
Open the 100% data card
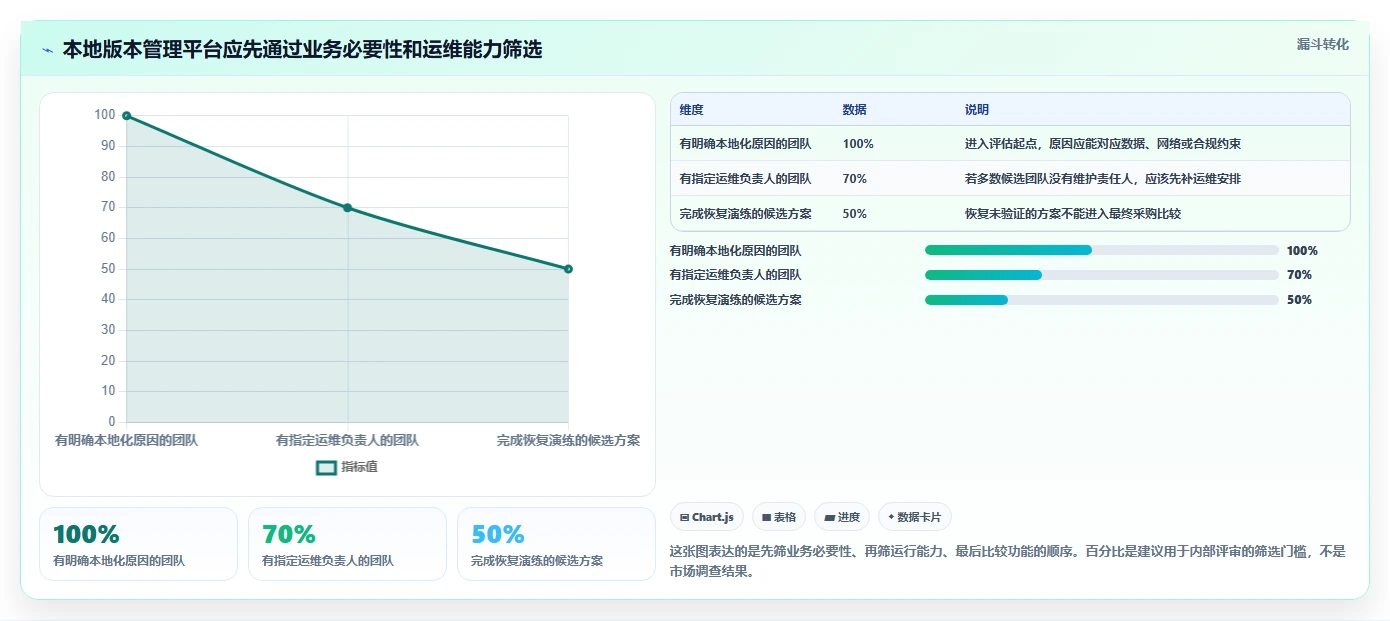pyautogui.click(x=138, y=544)
